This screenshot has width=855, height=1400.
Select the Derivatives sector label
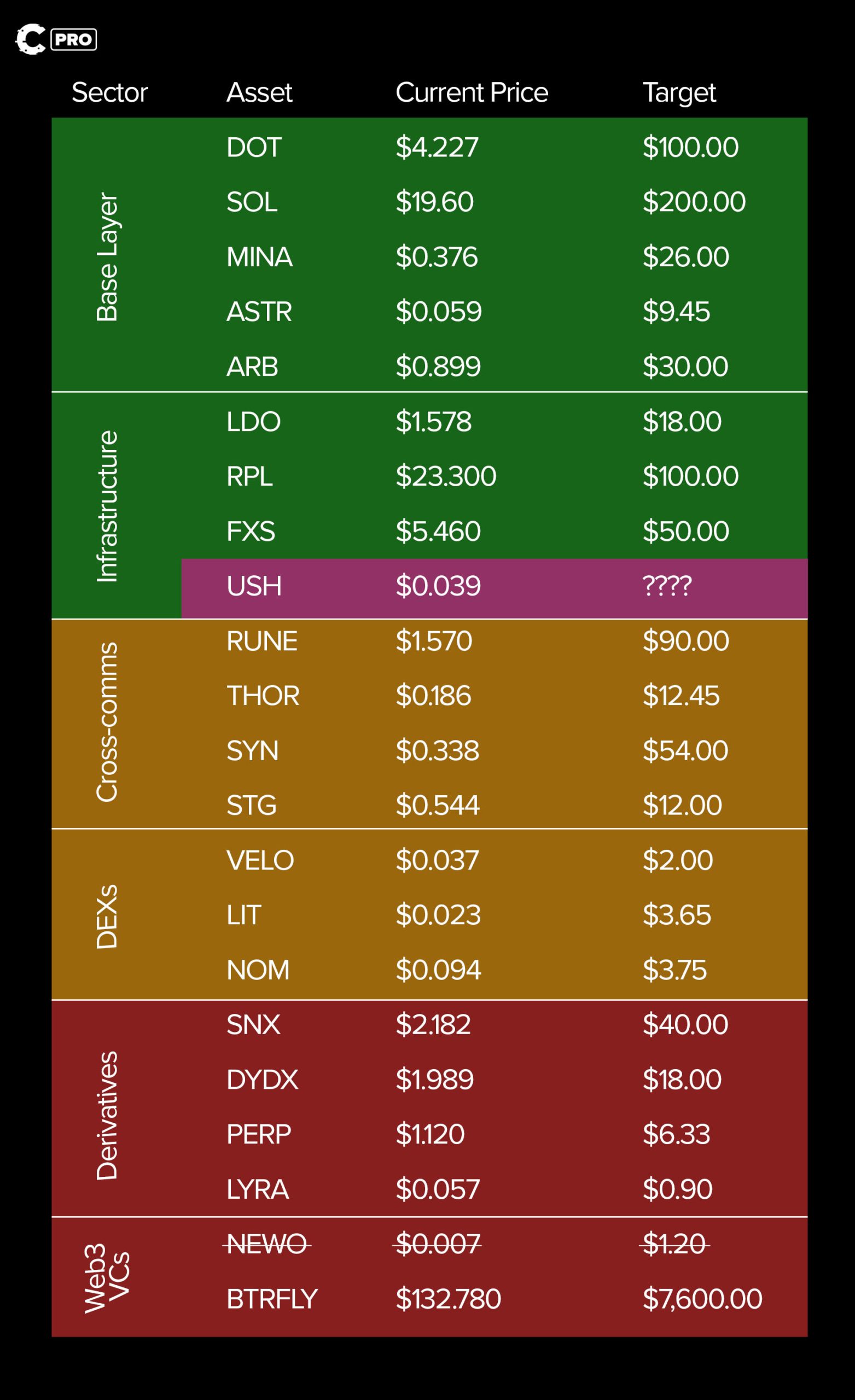point(107,1115)
